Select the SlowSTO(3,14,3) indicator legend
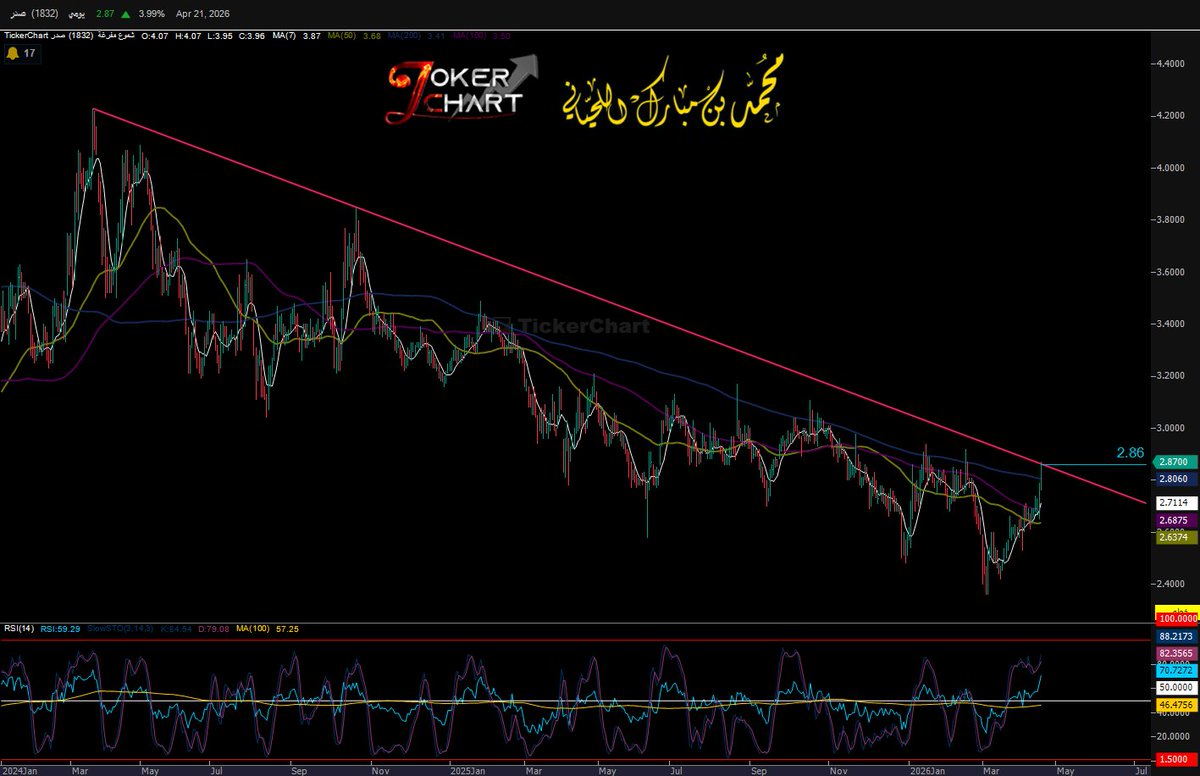 pyautogui.click(x=118, y=628)
